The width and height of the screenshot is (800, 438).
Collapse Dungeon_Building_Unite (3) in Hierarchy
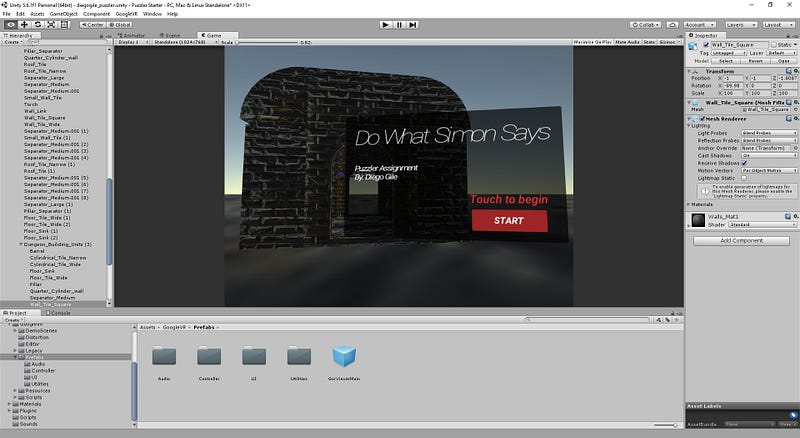[x=21, y=245]
